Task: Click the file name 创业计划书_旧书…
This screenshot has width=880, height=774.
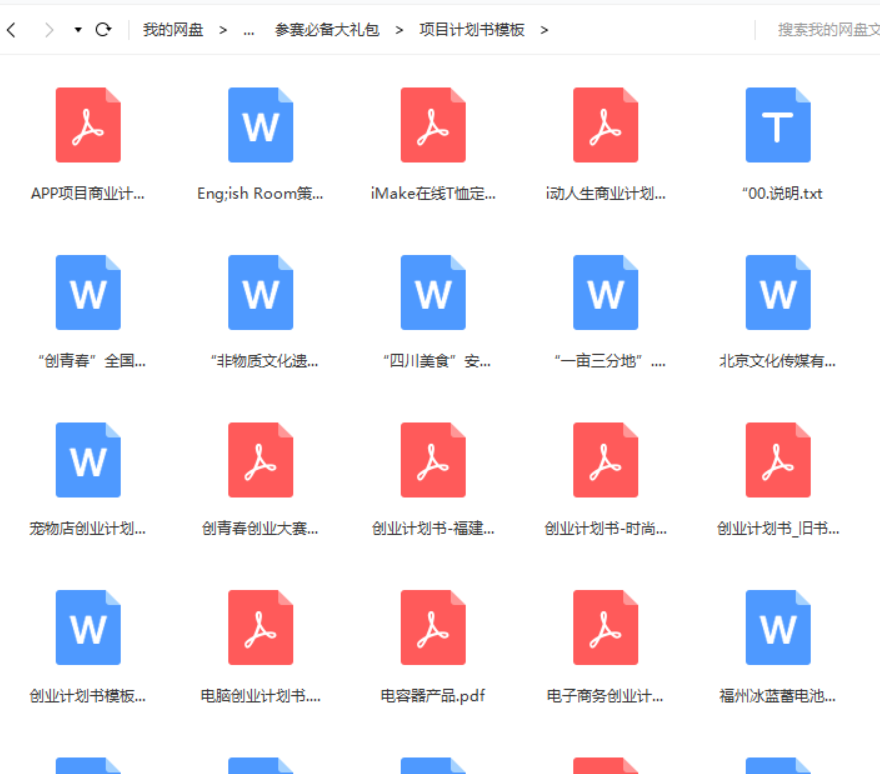Action: 778,528
